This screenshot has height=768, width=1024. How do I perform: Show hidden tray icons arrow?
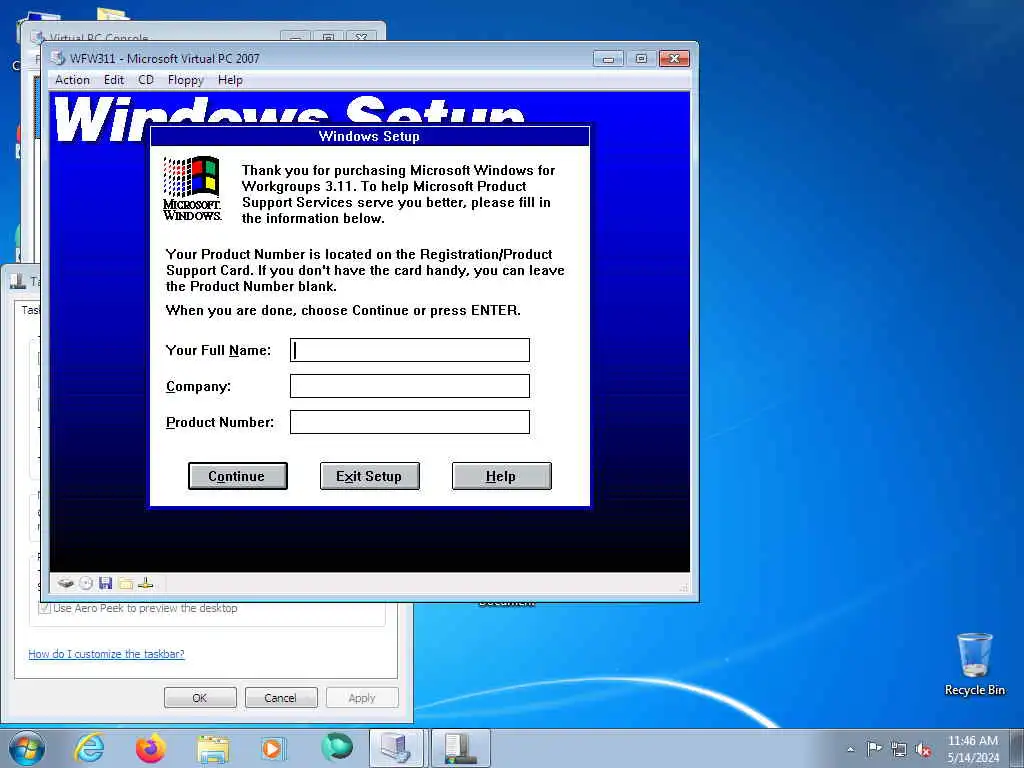850,749
